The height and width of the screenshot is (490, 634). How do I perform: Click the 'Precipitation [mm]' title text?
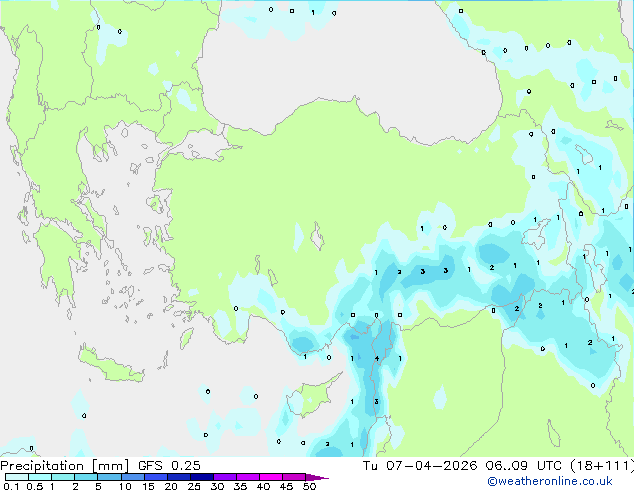point(65,466)
